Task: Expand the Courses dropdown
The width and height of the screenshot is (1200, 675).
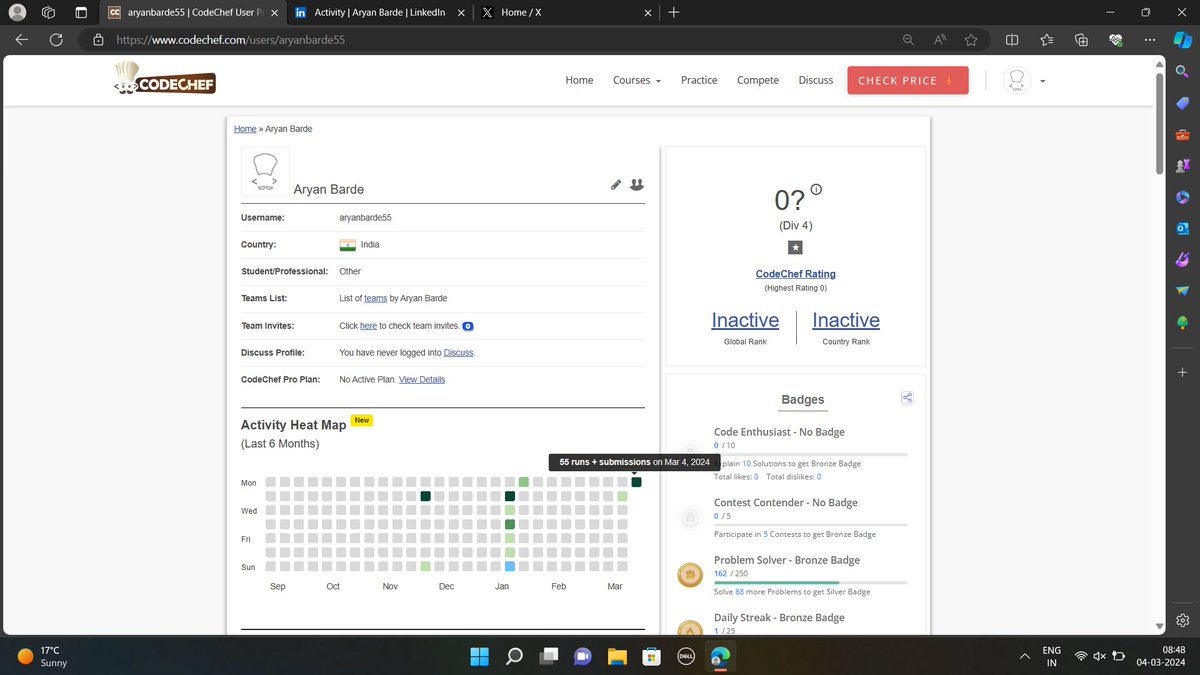Action: pyautogui.click(x=637, y=80)
